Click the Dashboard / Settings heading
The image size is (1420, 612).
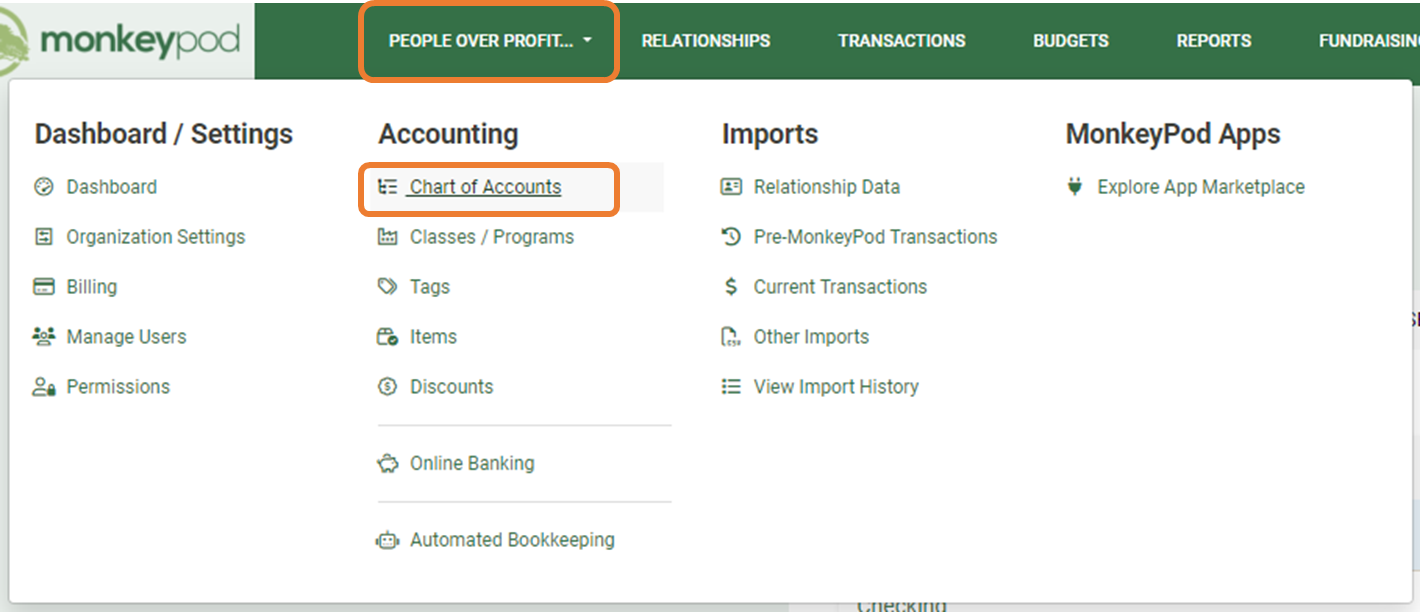164,134
